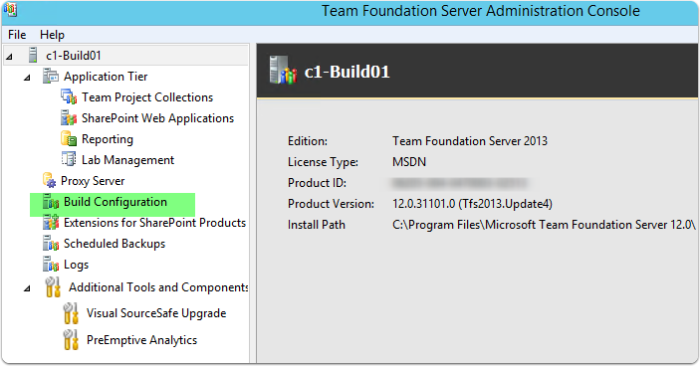Click the blurred Product ID value

460,183
